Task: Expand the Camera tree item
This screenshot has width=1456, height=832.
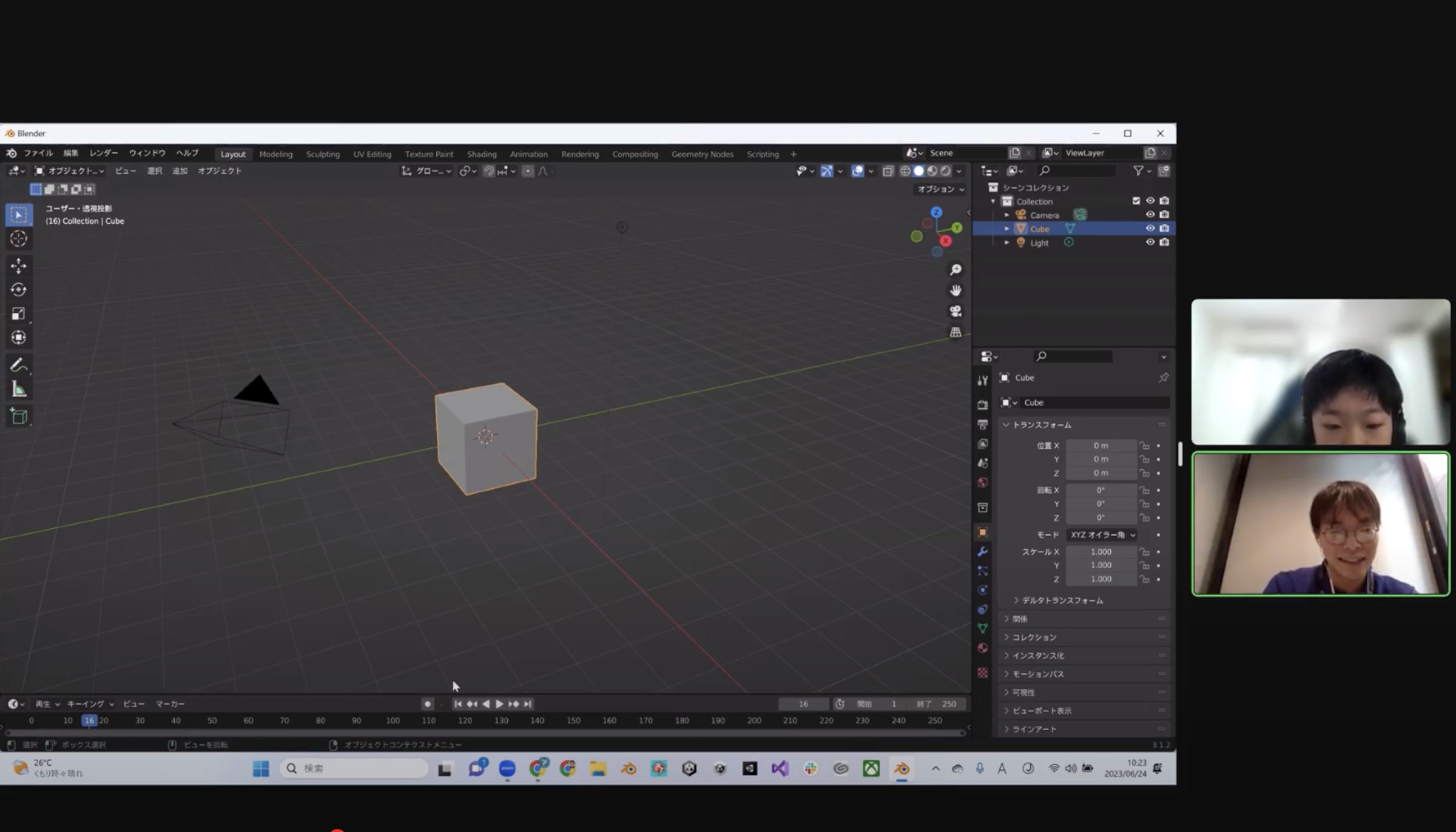Action: click(x=1007, y=215)
